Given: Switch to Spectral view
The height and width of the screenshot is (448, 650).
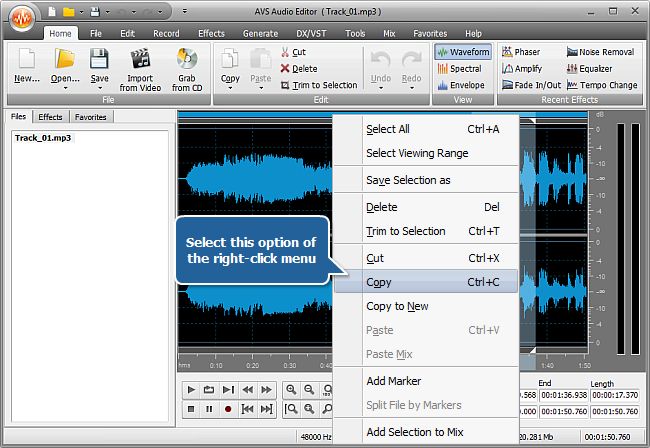Looking at the screenshot, I should pos(459,68).
